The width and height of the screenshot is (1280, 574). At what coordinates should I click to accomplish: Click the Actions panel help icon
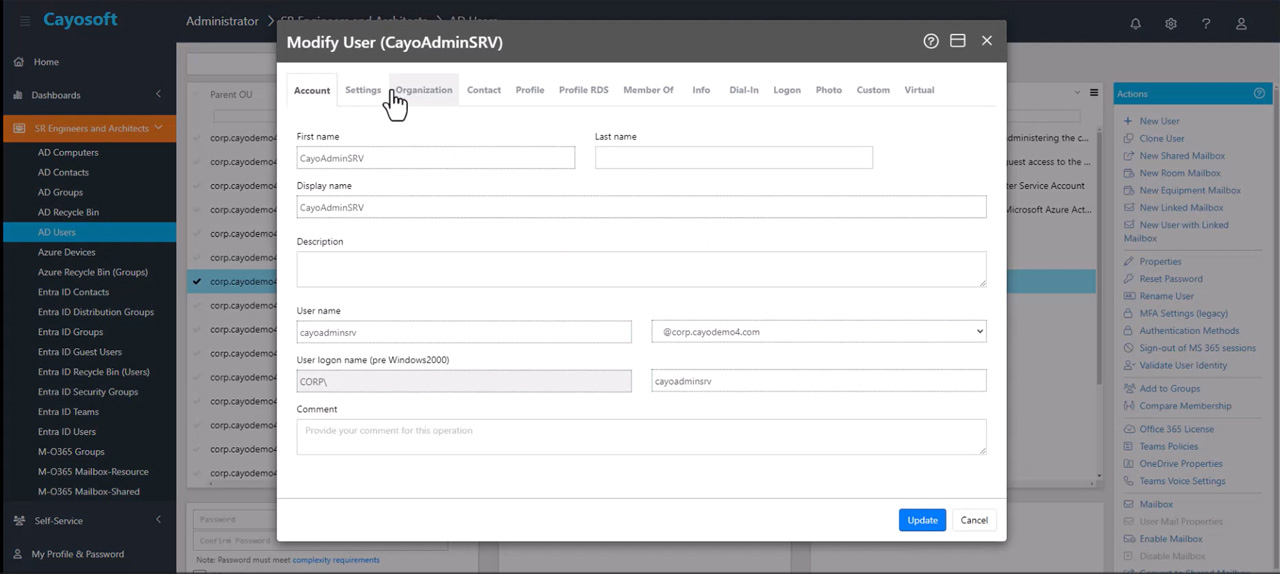point(1259,93)
